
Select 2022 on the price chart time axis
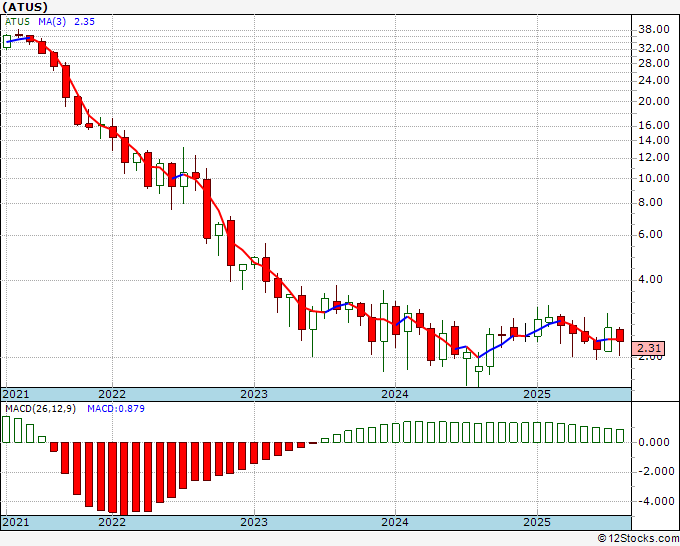(112, 394)
